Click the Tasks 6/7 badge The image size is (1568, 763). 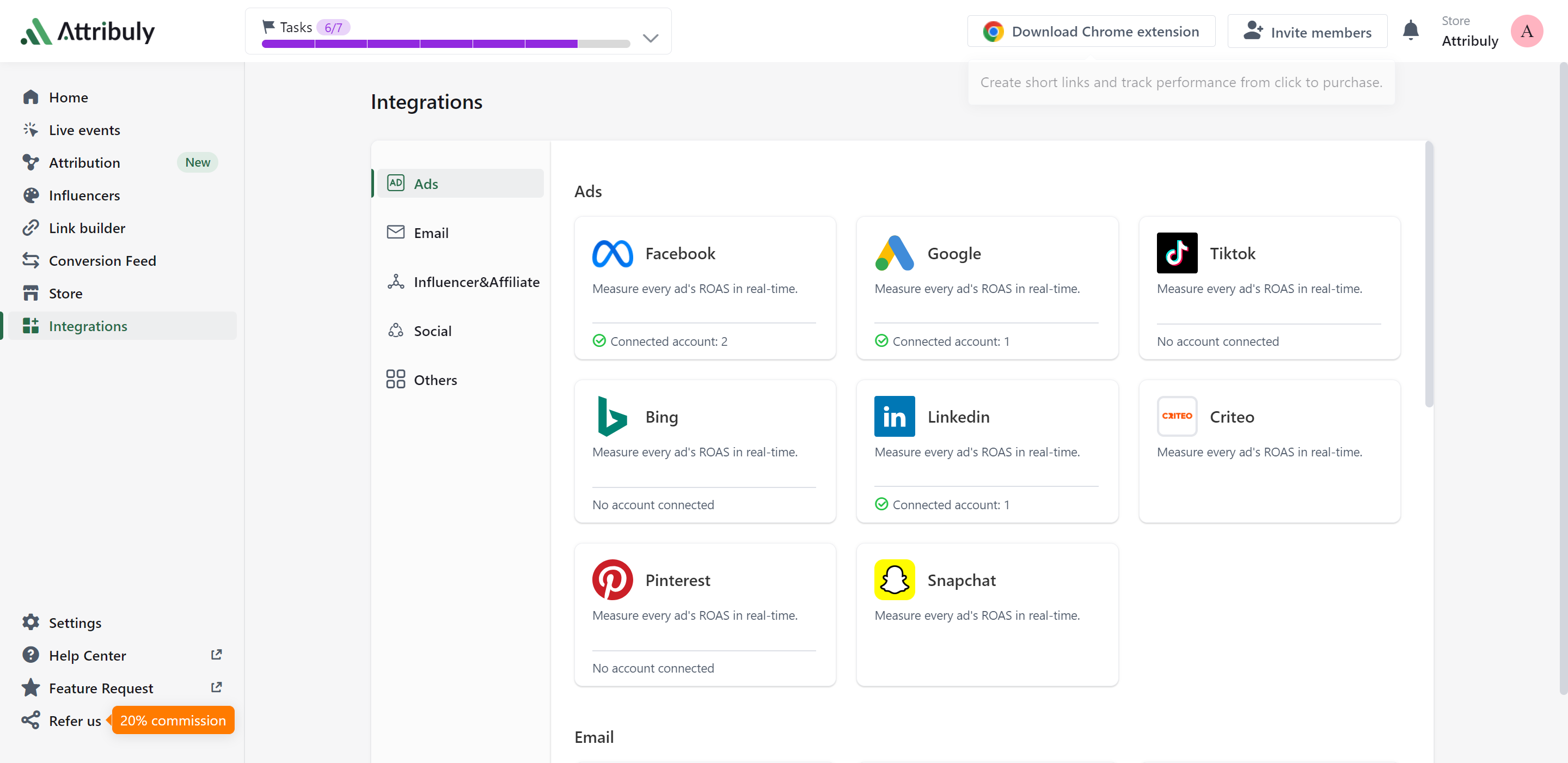333,27
